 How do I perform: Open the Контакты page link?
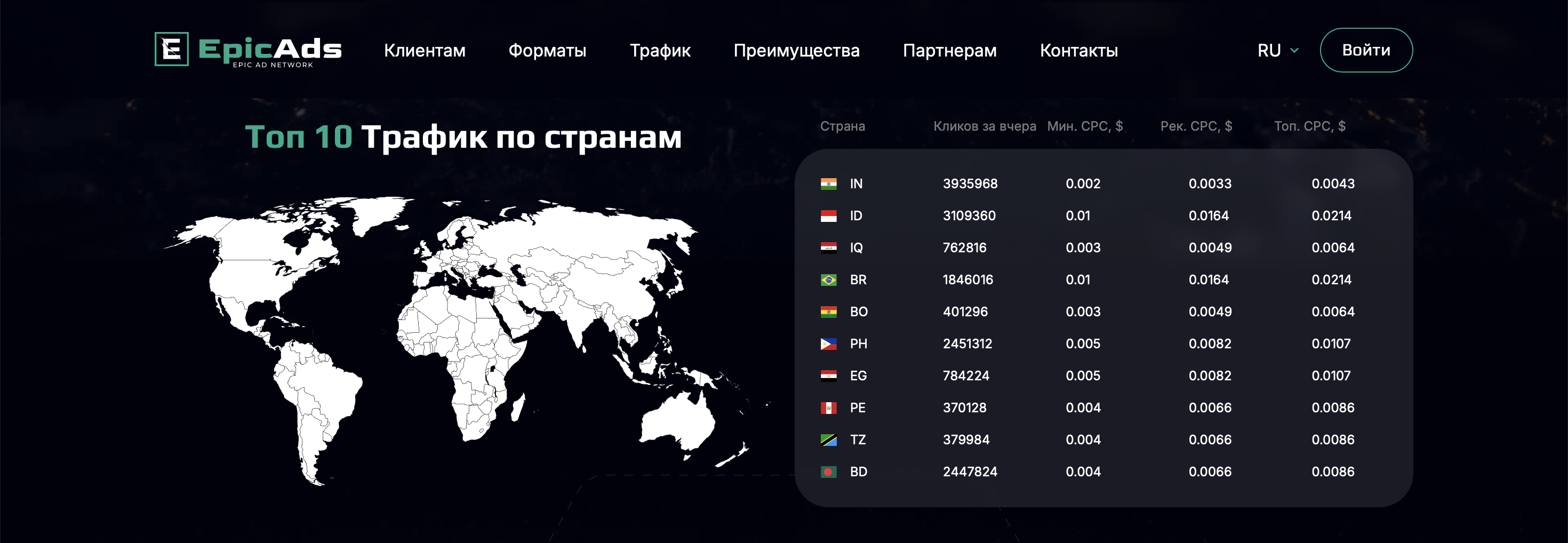tap(1078, 51)
